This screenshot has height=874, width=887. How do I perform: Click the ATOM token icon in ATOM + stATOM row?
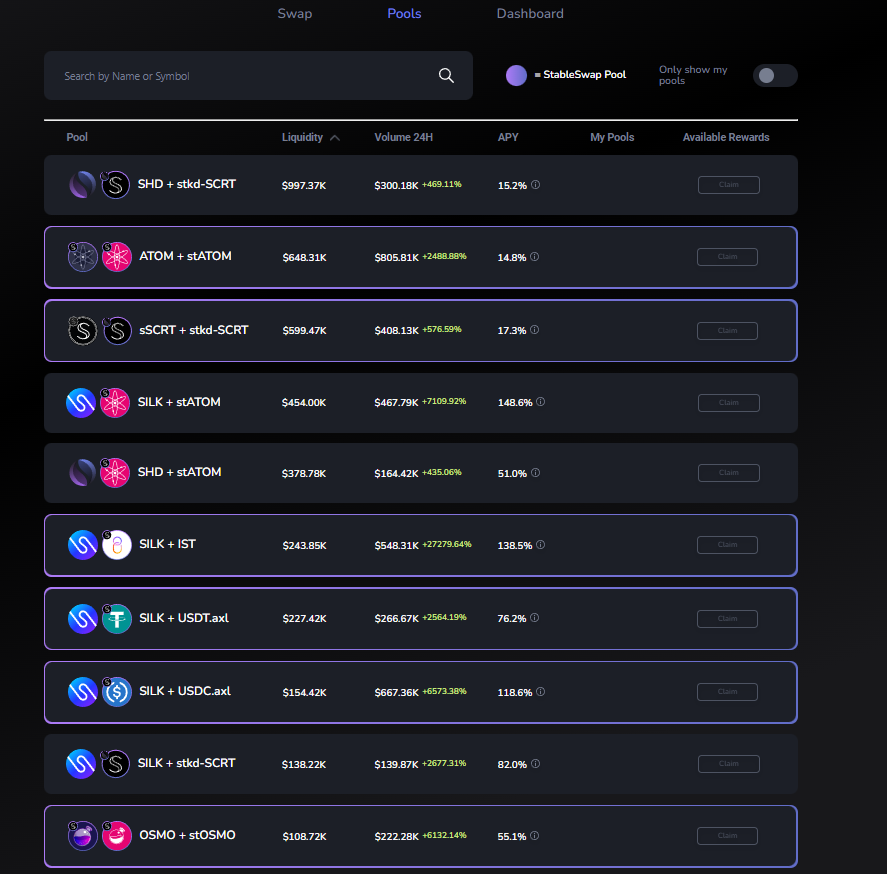point(83,257)
